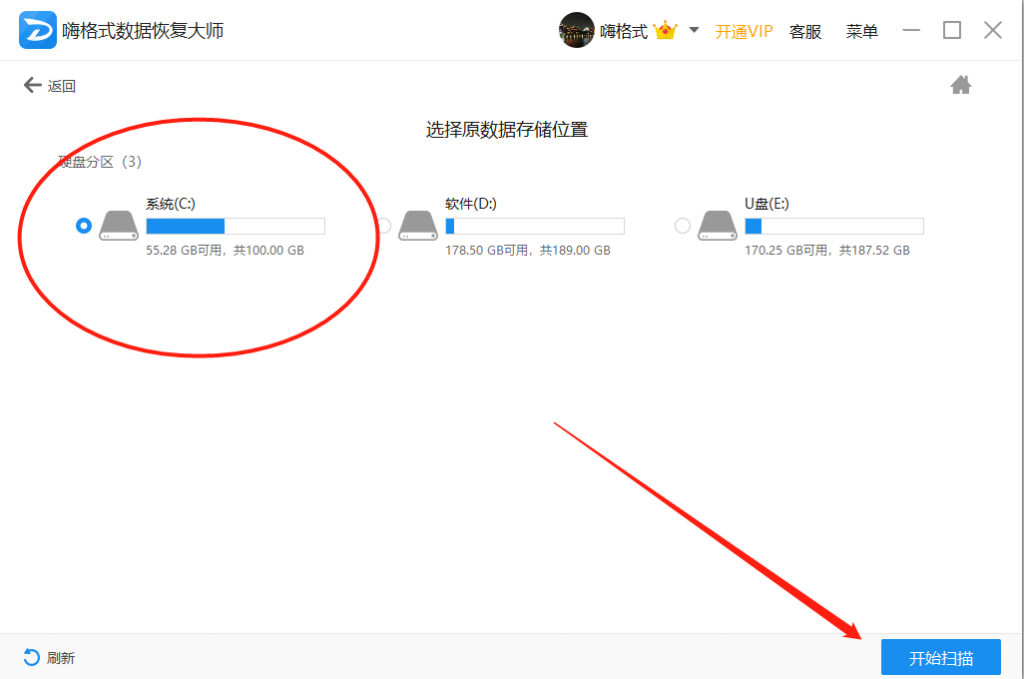1024x679 pixels.
Task: Maximize the window
Action: (952, 30)
